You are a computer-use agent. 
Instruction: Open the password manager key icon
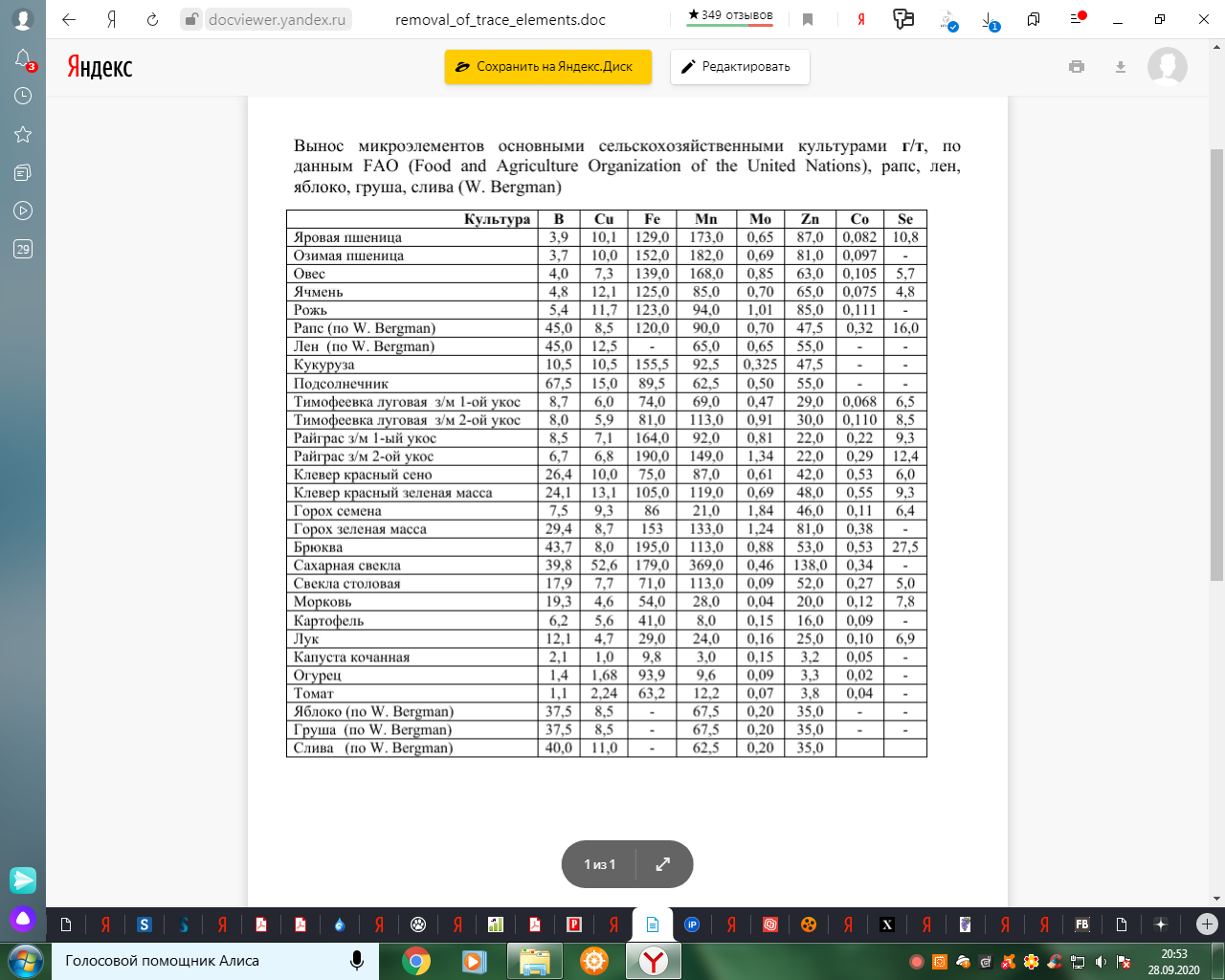point(902,19)
